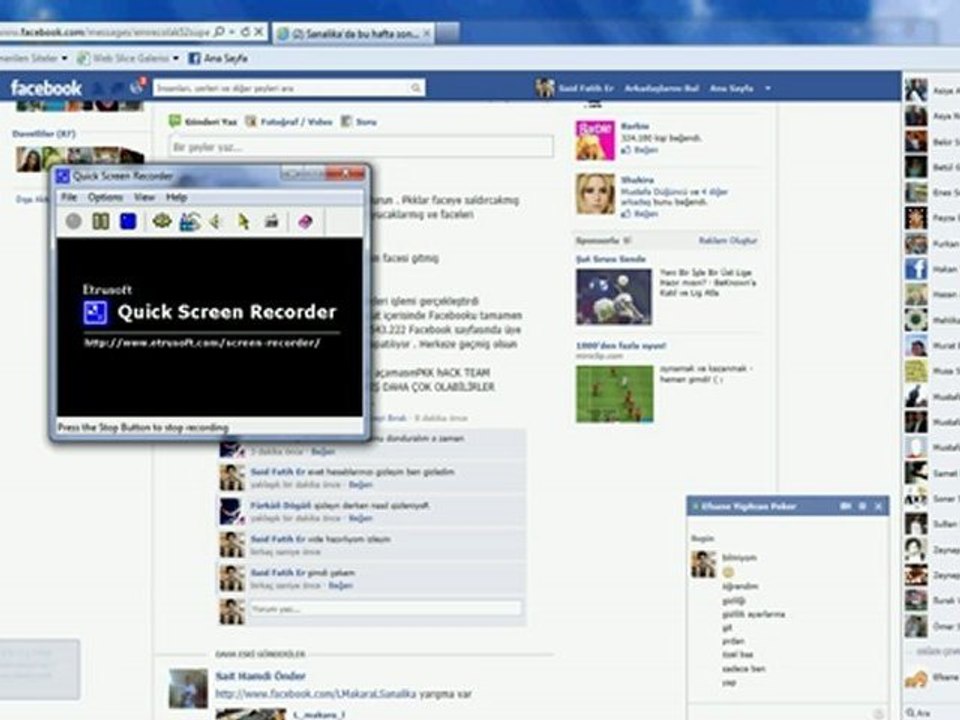Click the new tab button beside the Sanalika tab
Screen dimensions: 960x720
[x=448, y=33]
